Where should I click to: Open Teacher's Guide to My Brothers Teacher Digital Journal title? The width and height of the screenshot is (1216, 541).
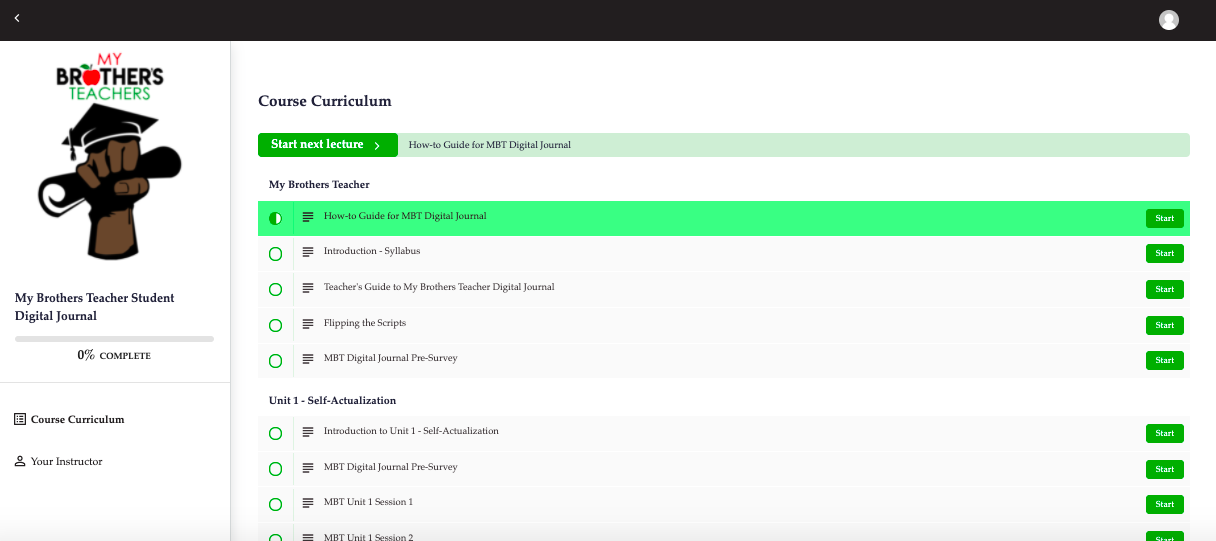(x=439, y=287)
